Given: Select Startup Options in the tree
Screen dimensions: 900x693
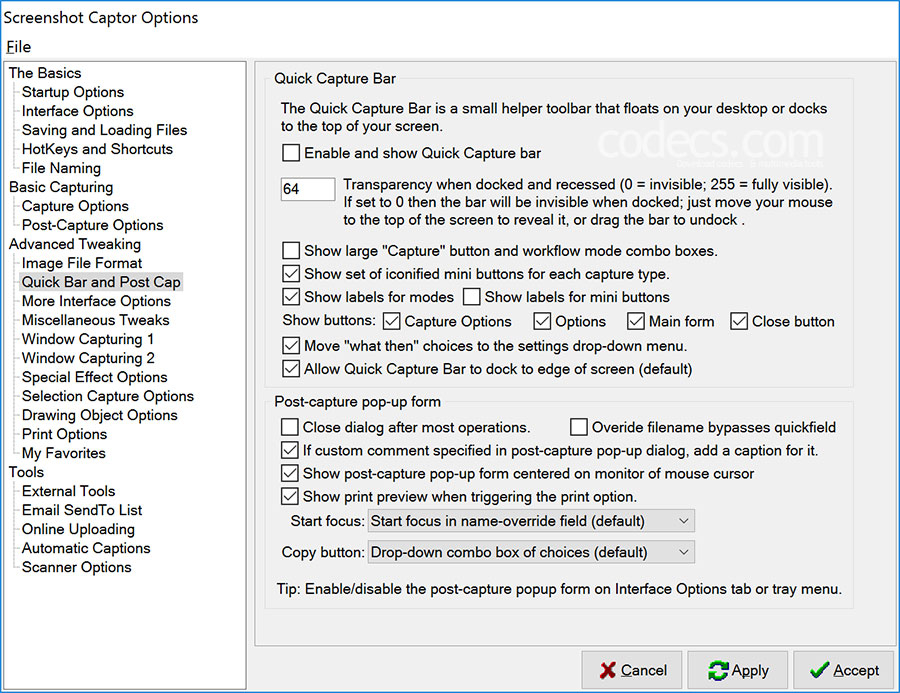Looking at the screenshot, I should [x=73, y=92].
